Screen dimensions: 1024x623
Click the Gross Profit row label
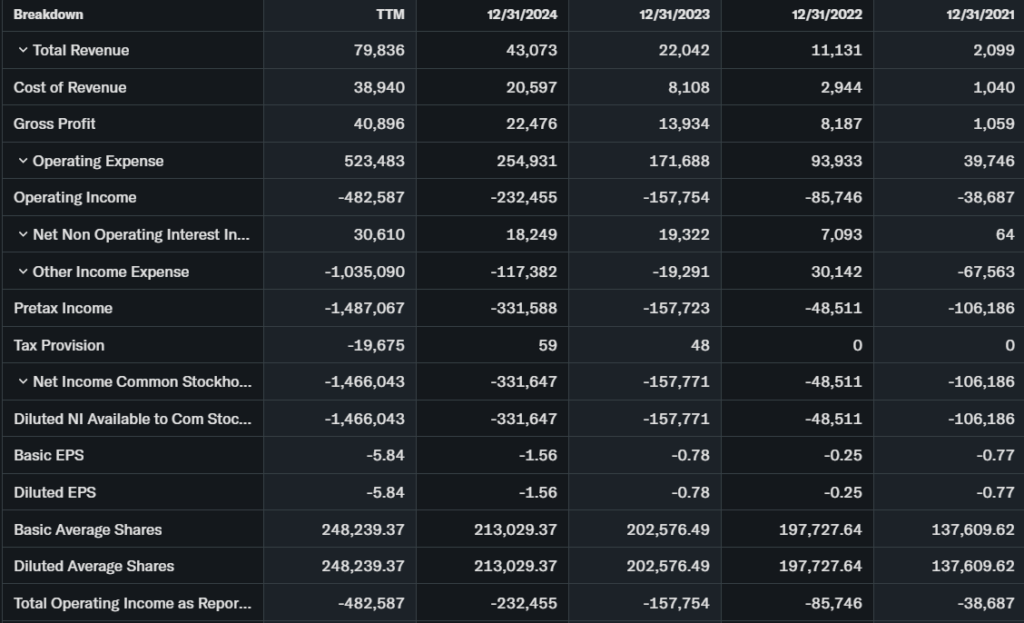(x=55, y=124)
